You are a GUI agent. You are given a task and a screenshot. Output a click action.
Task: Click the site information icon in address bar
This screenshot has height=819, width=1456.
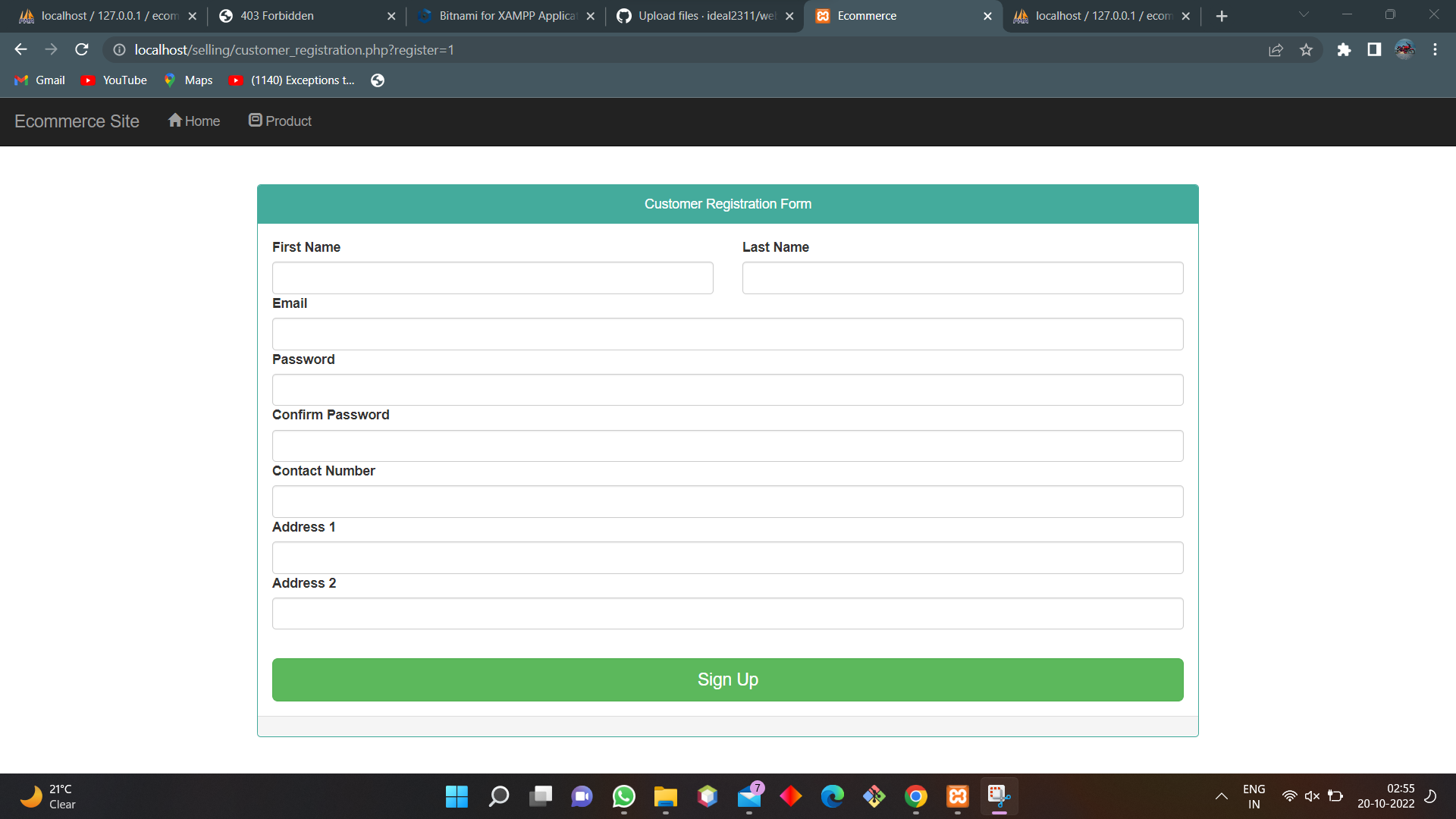(x=118, y=50)
